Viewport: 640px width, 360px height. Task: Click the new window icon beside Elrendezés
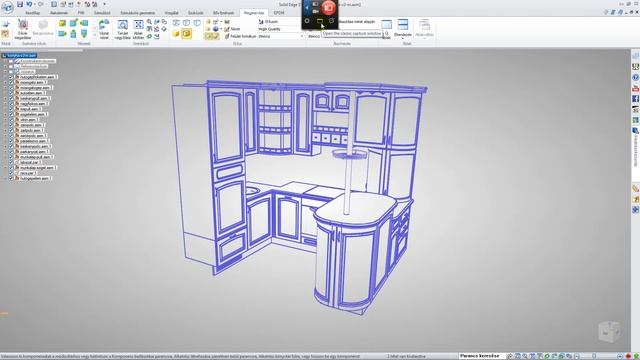point(386,25)
